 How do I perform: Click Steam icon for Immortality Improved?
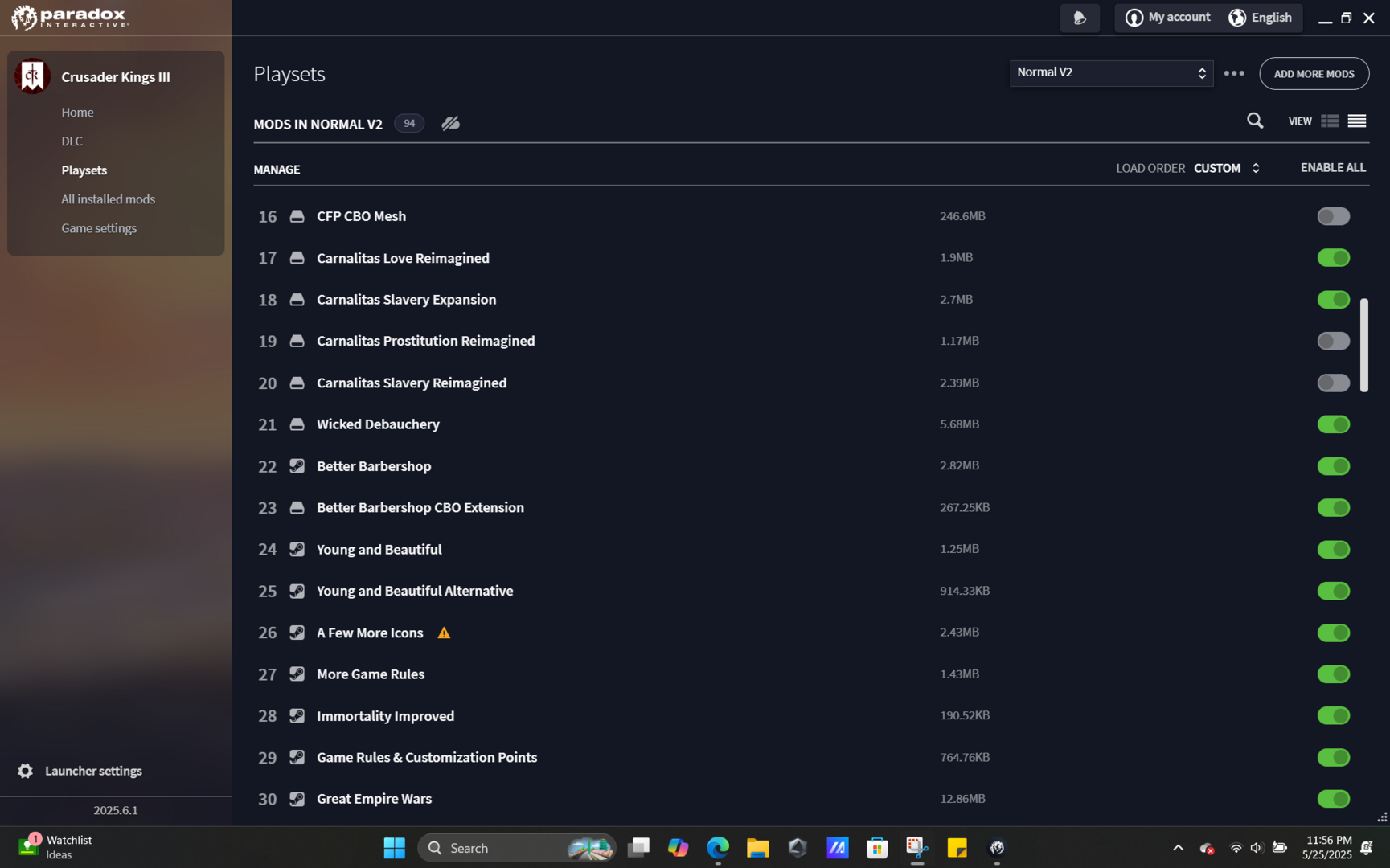point(297,715)
